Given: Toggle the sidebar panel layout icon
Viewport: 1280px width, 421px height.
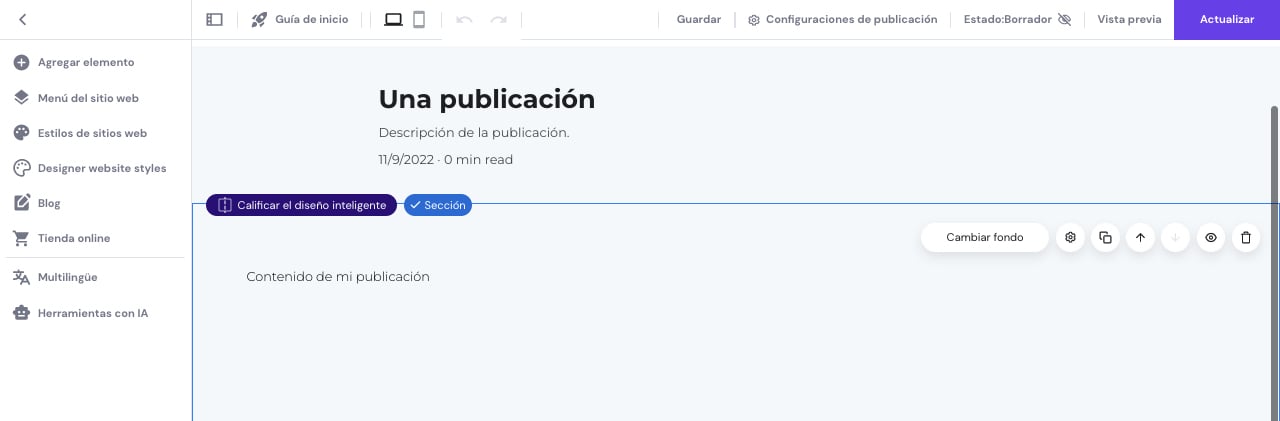Looking at the screenshot, I should 214,19.
